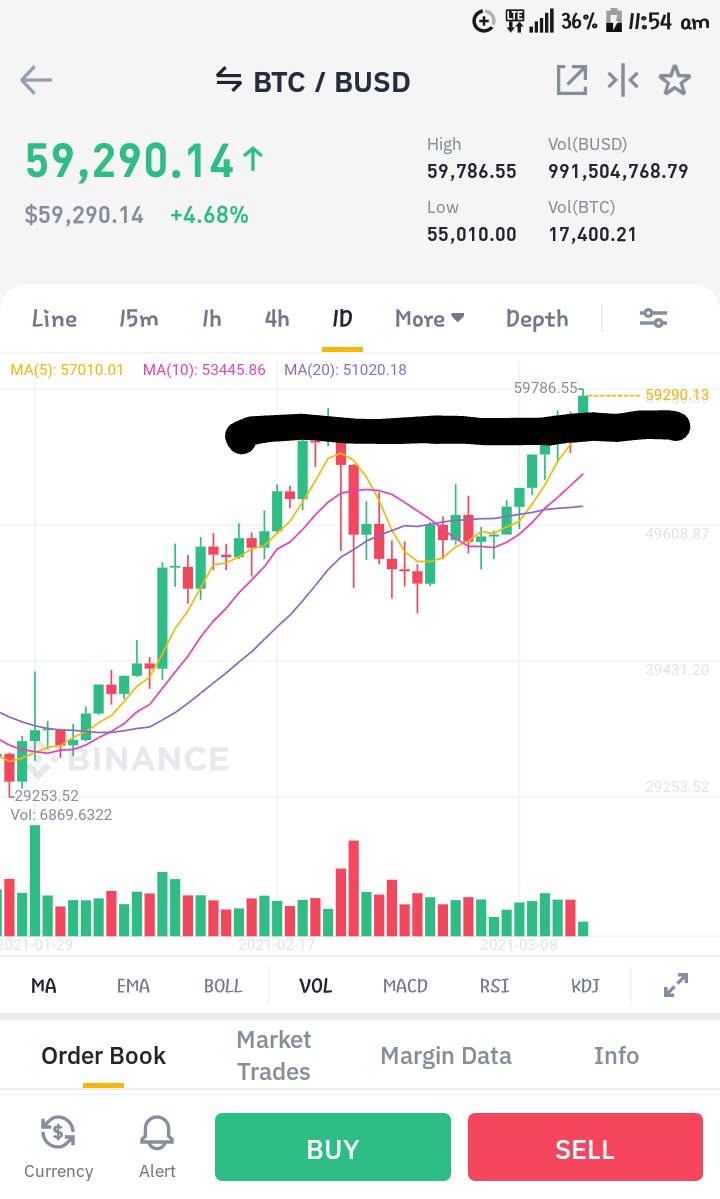Select the Depth chart tab

coord(537,319)
